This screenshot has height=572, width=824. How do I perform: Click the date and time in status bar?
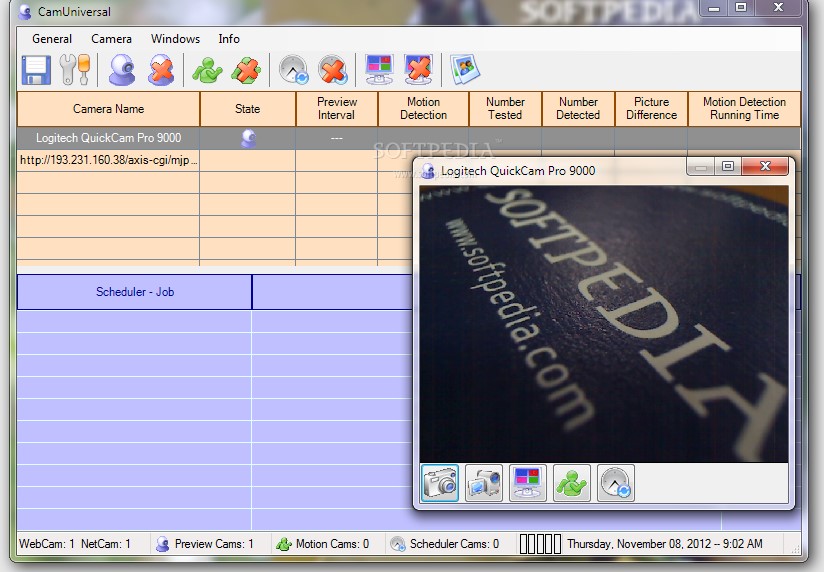coord(665,544)
